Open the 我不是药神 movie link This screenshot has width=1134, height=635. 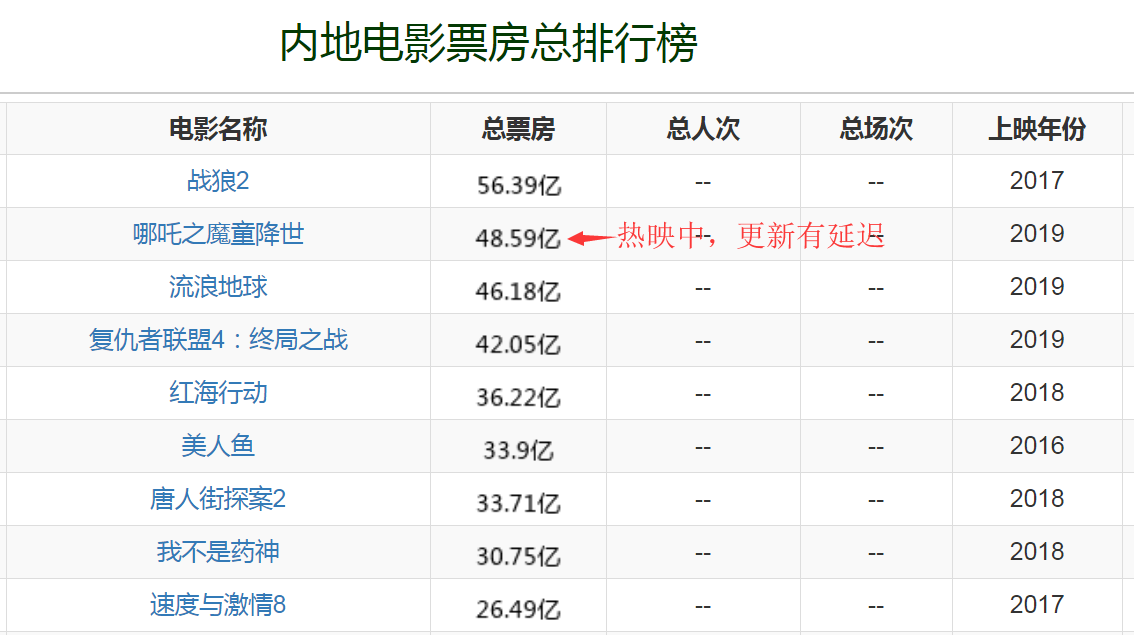[218, 552]
